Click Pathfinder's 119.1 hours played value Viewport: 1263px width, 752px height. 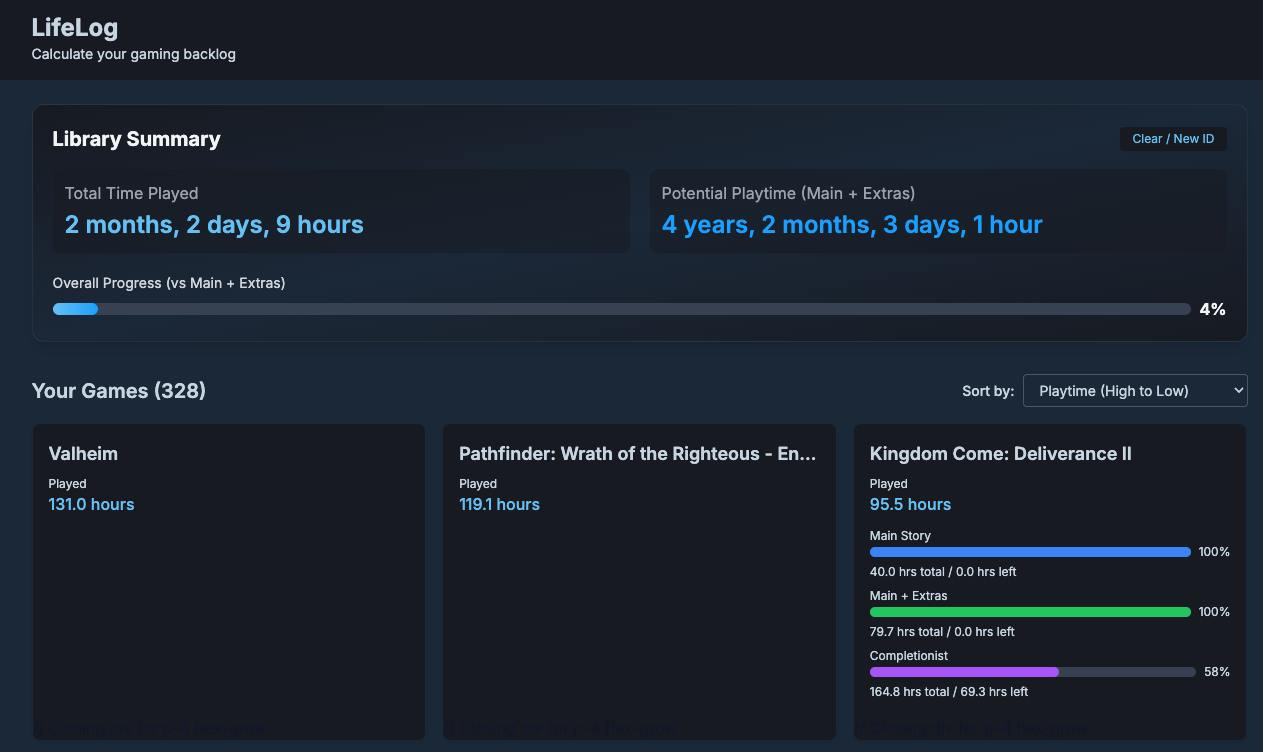pos(499,504)
